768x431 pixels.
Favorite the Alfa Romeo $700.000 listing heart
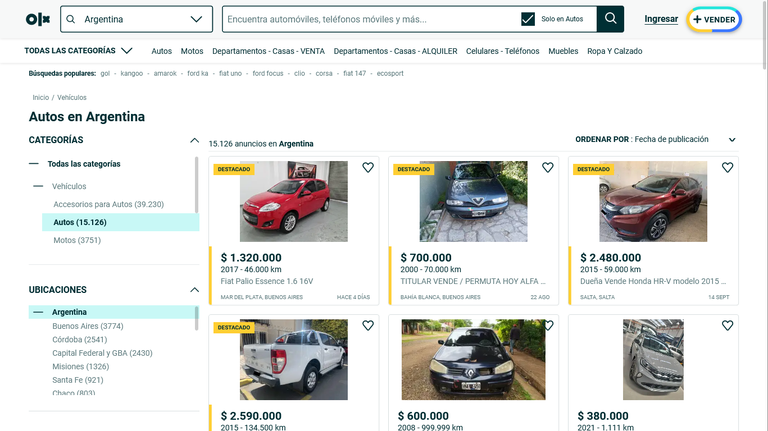coord(548,168)
